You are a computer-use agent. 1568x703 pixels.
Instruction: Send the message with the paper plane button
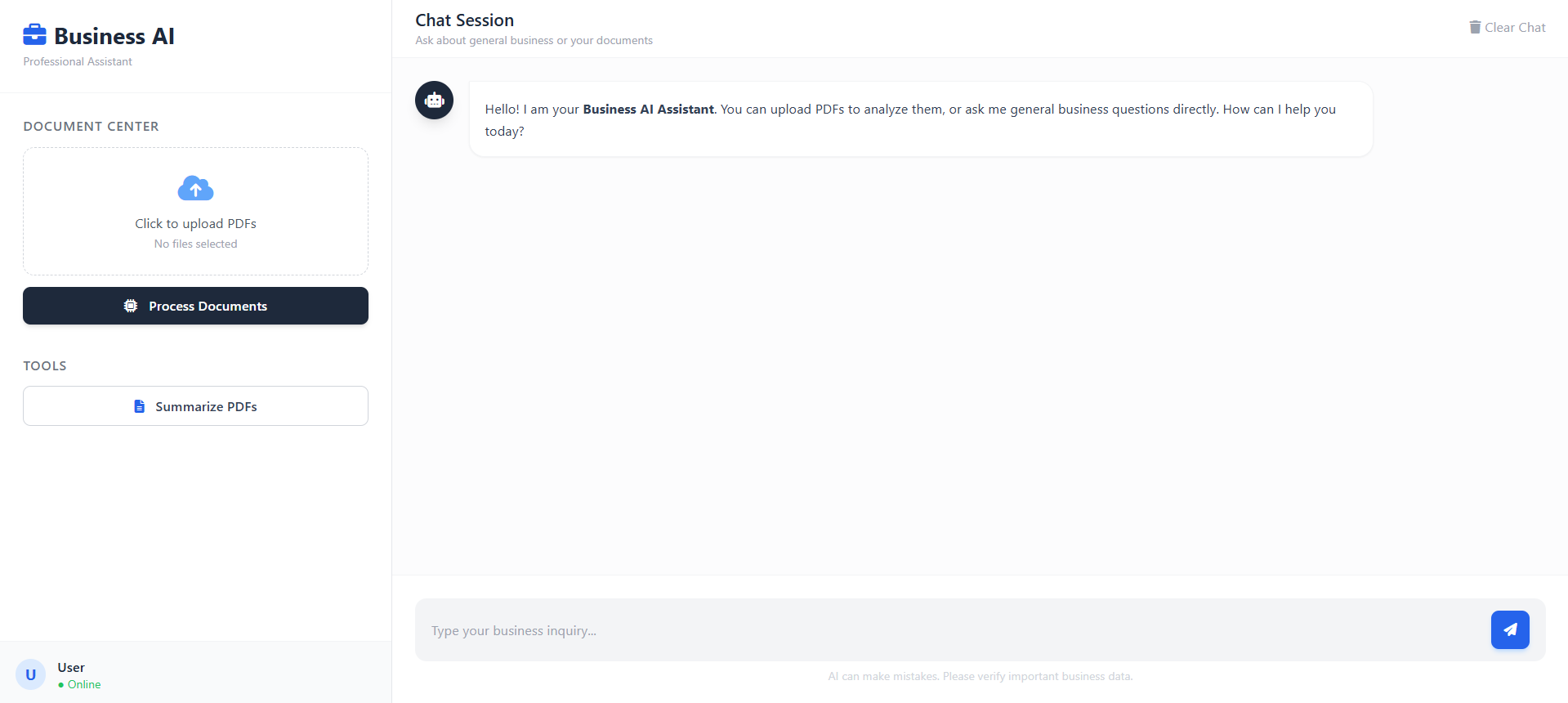(1509, 629)
